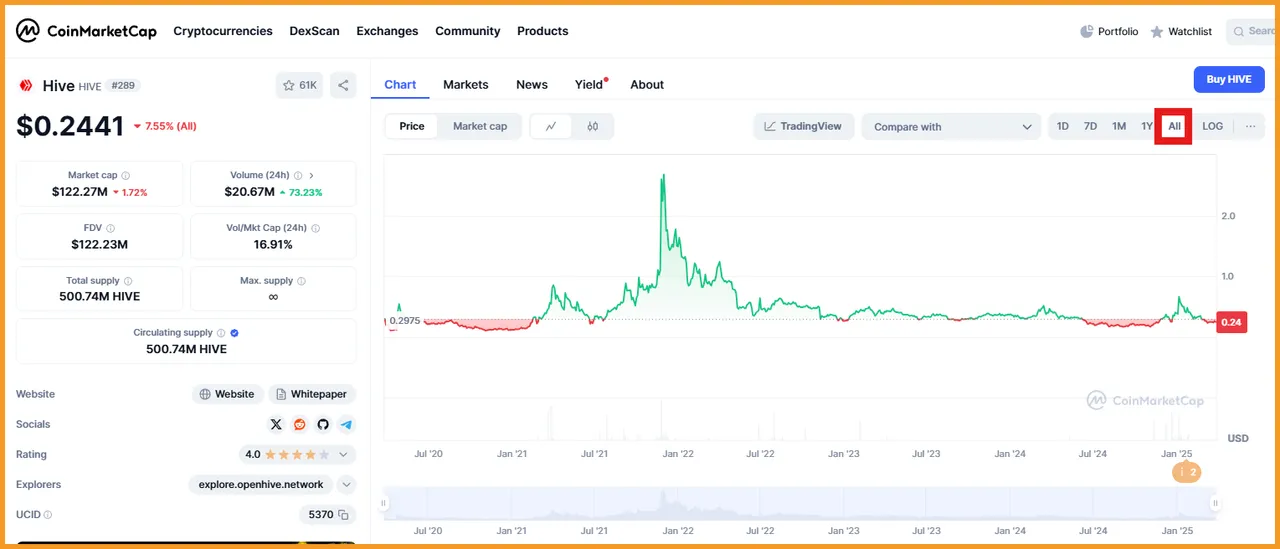The width and height of the screenshot is (1280, 549).
Task: Show Market cap info tooltip icon
Action: 125,175
